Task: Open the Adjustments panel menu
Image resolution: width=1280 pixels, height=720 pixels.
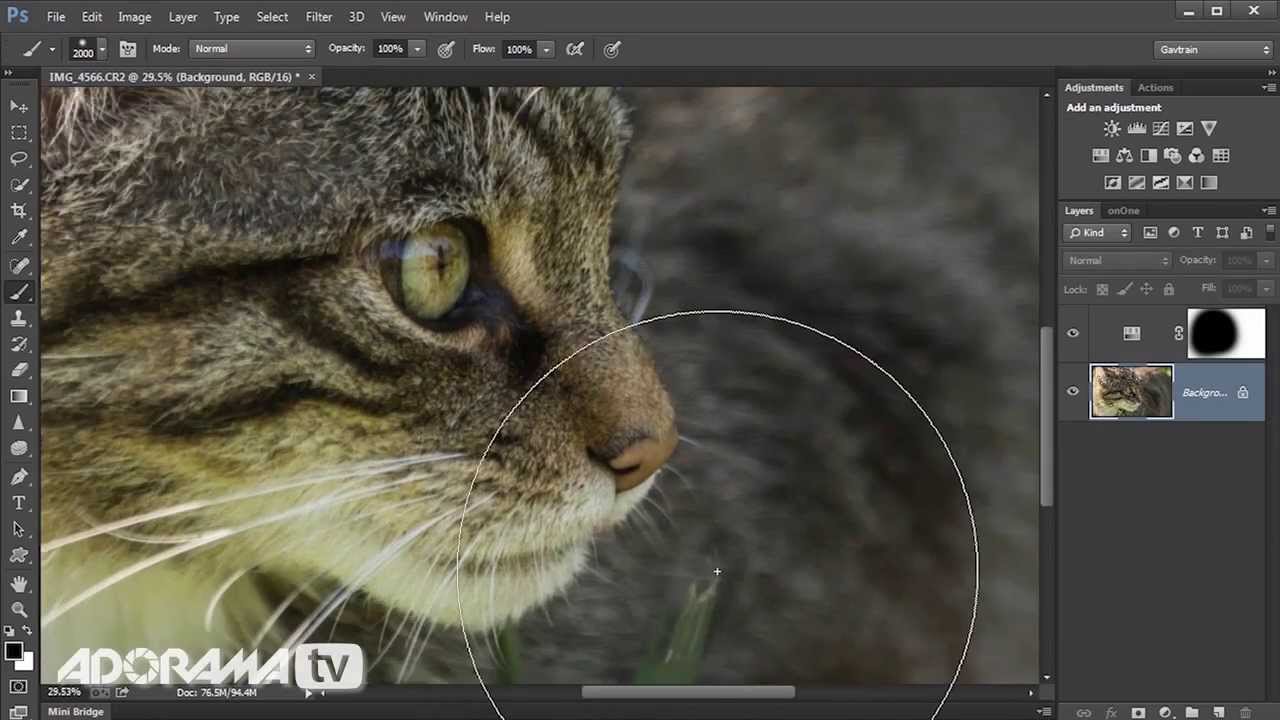Action: 1268,88
